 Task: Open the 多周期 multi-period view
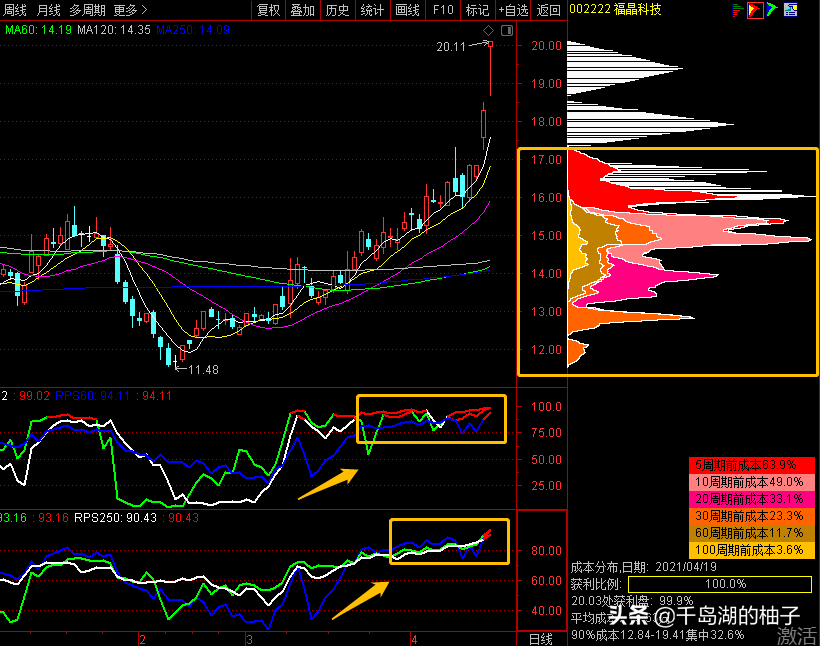pos(87,11)
